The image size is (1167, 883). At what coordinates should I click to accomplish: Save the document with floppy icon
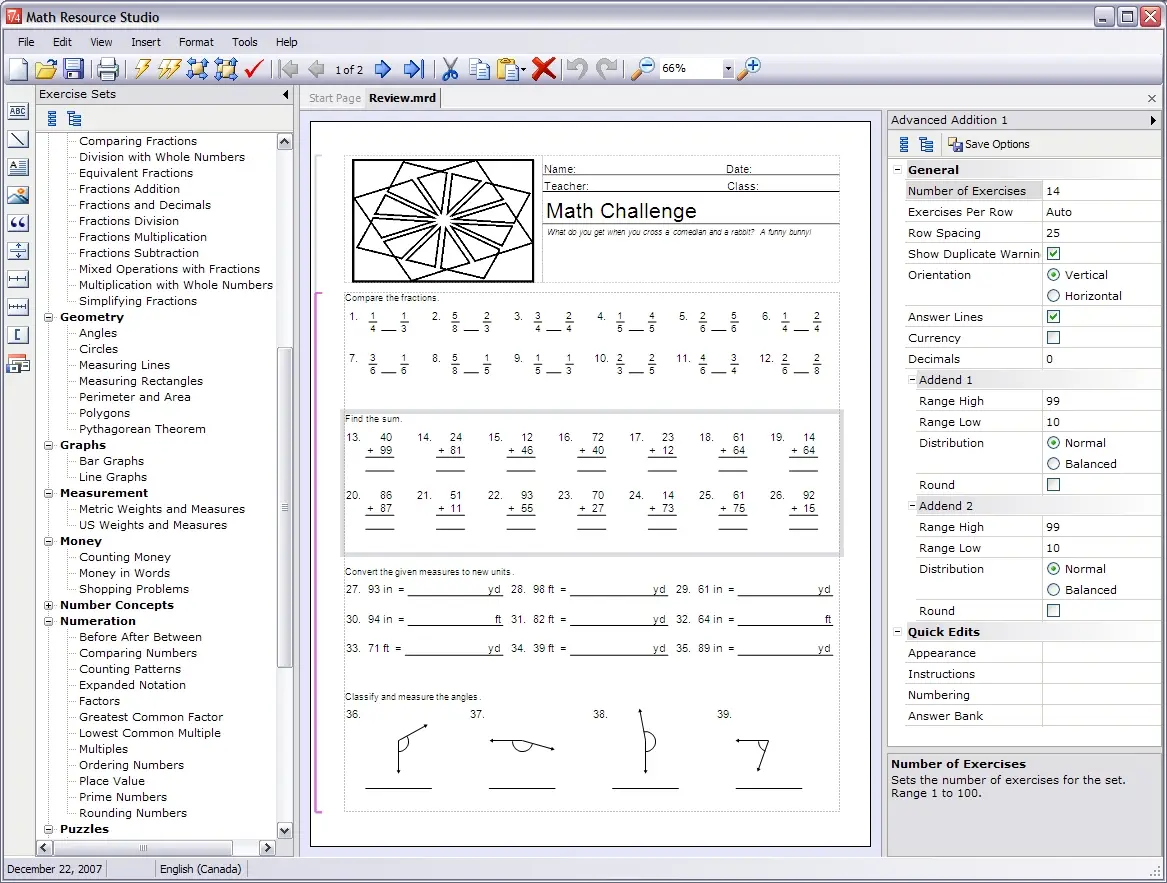click(x=73, y=68)
